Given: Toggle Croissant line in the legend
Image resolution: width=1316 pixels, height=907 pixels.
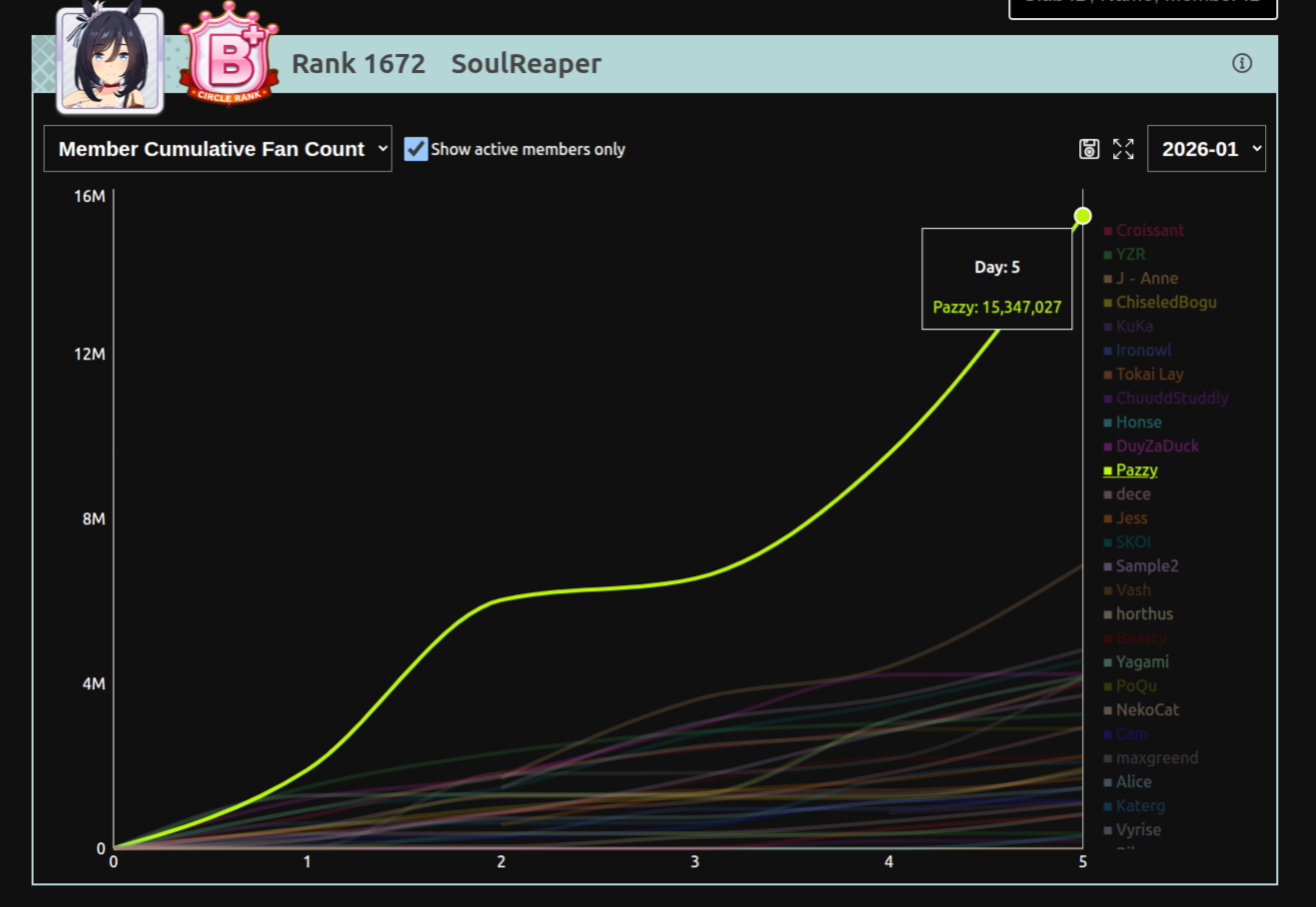Looking at the screenshot, I should [x=1144, y=230].
